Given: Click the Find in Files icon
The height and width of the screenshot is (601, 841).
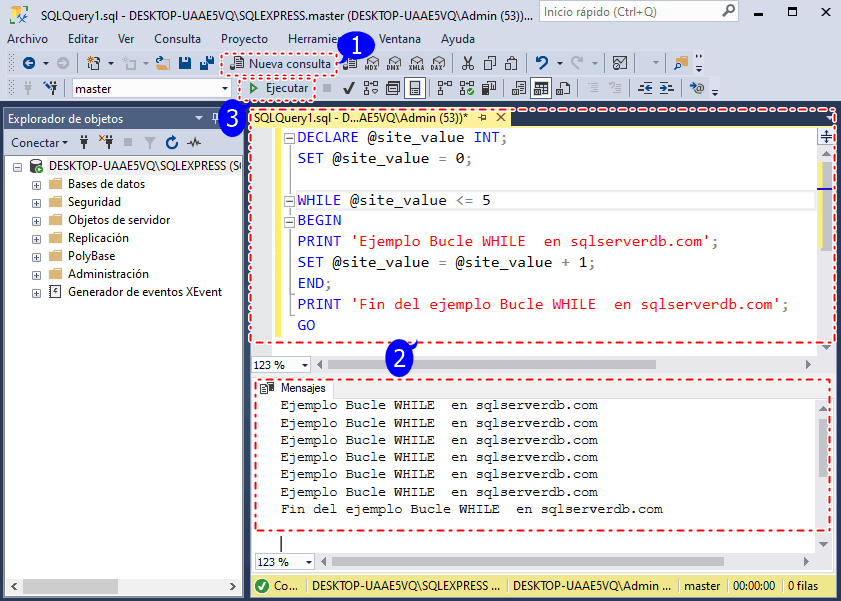Looking at the screenshot, I should [681, 63].
